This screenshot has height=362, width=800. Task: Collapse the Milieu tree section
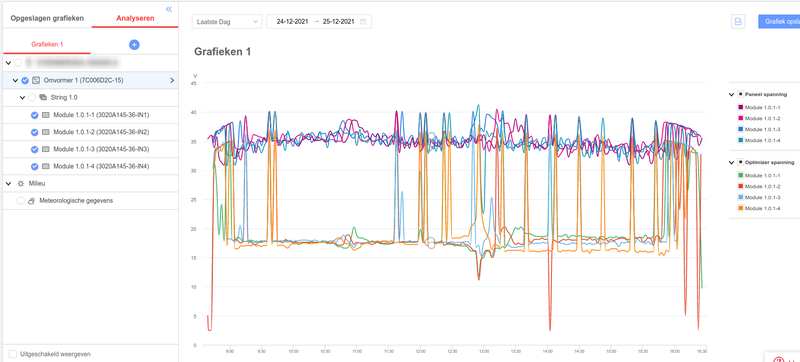tap(8, 183)
